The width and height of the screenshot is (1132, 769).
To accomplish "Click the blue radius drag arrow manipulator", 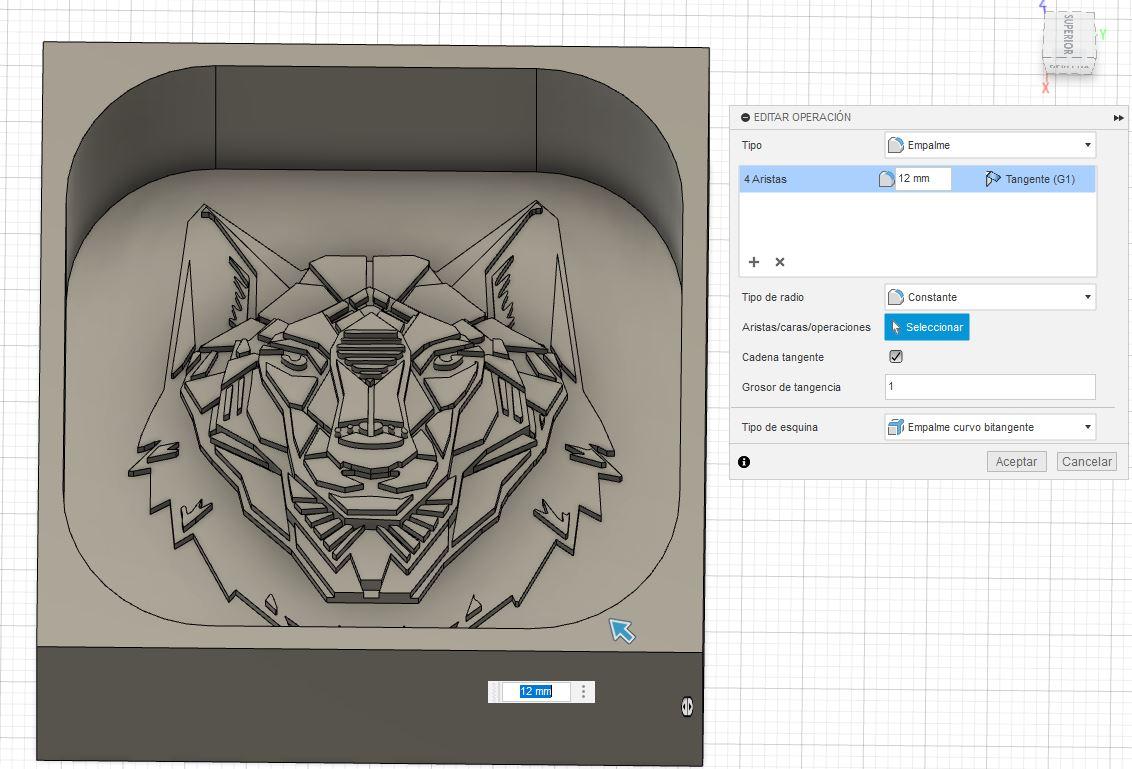I will pyautogui.click(x=622, y=630).
